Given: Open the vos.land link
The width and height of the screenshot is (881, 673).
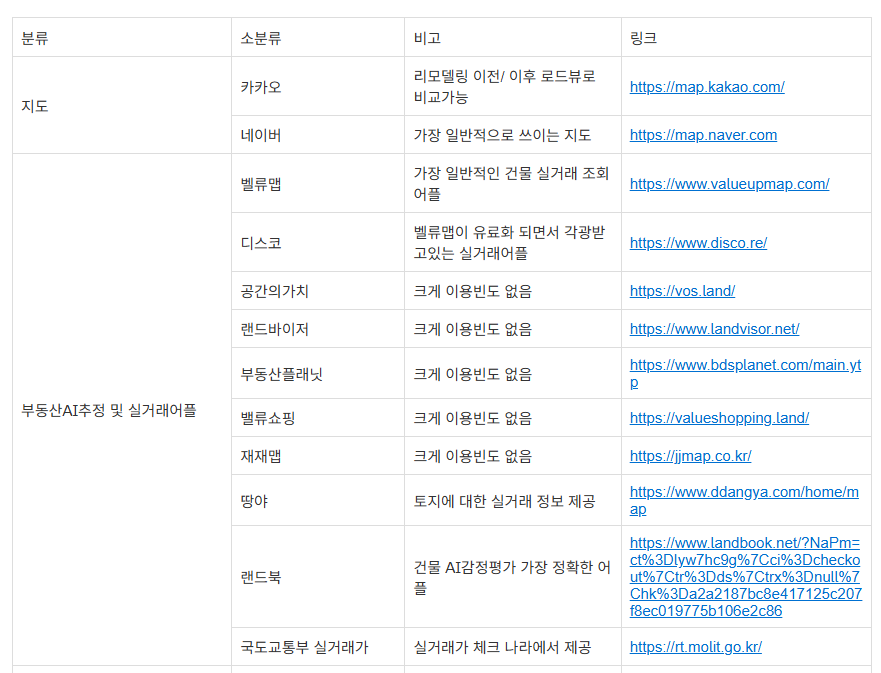Looking at the screenshot, I should tap(682, 291).
